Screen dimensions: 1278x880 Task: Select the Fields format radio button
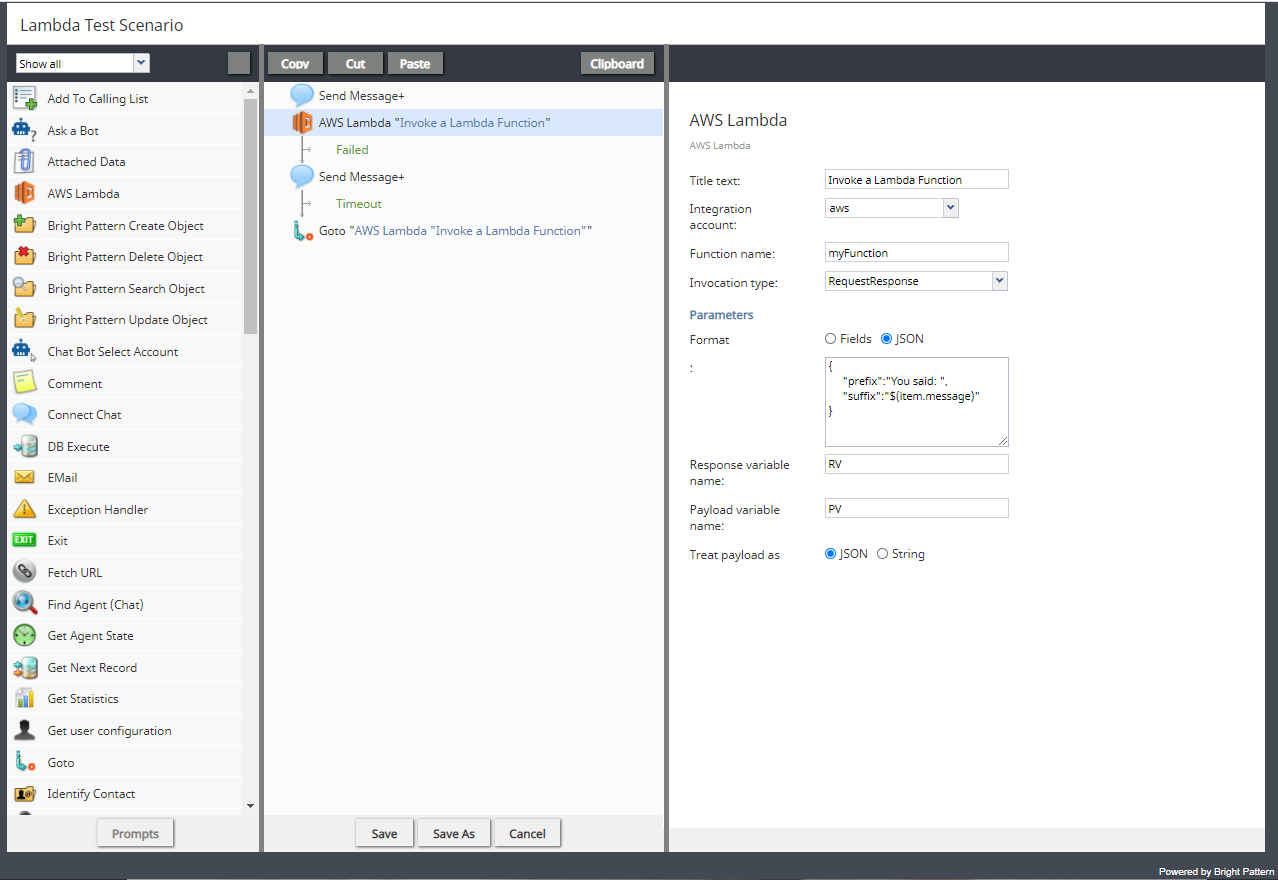click(830, 339)
